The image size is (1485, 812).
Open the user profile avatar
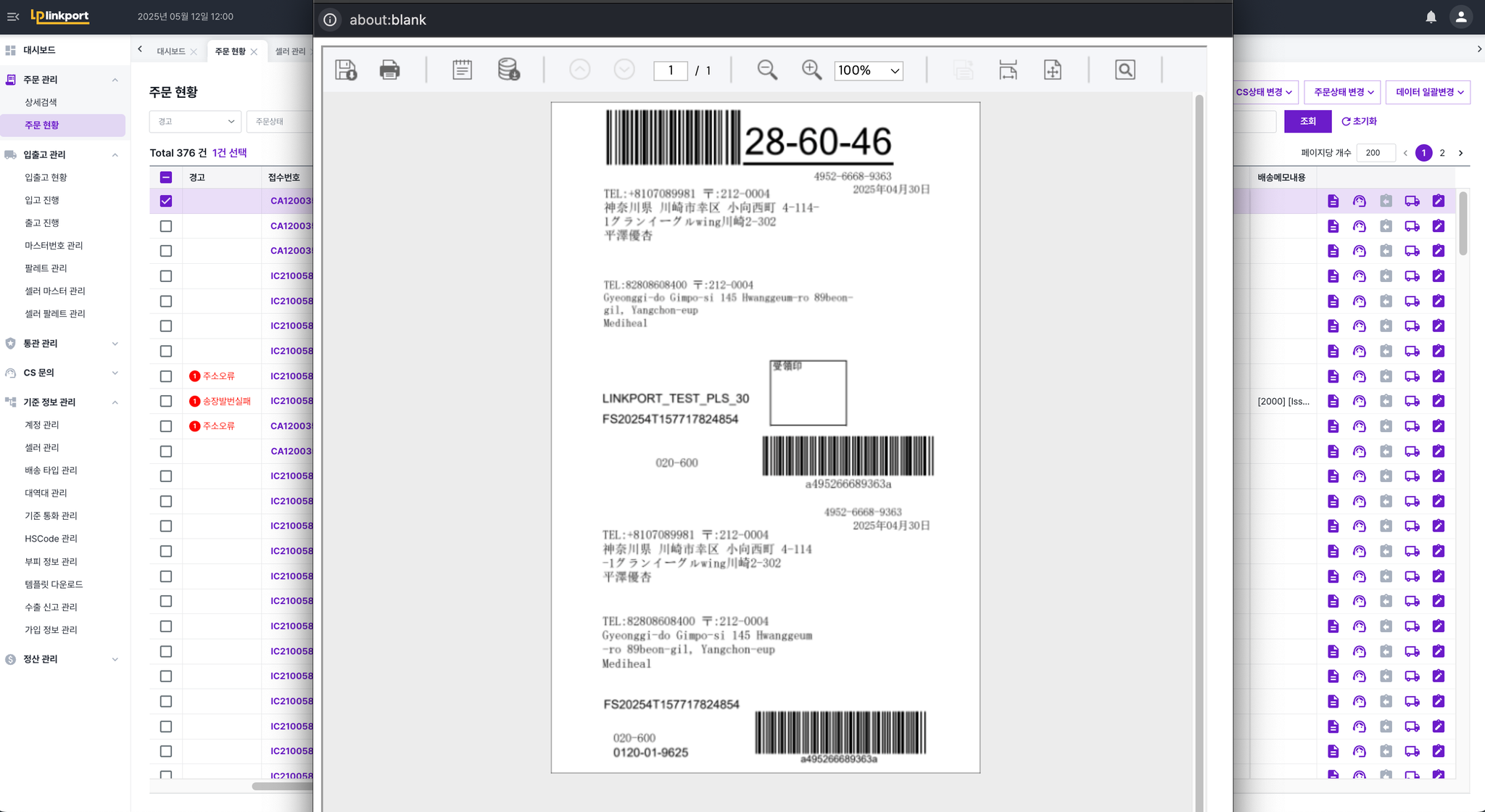[x=1461, y=17]
